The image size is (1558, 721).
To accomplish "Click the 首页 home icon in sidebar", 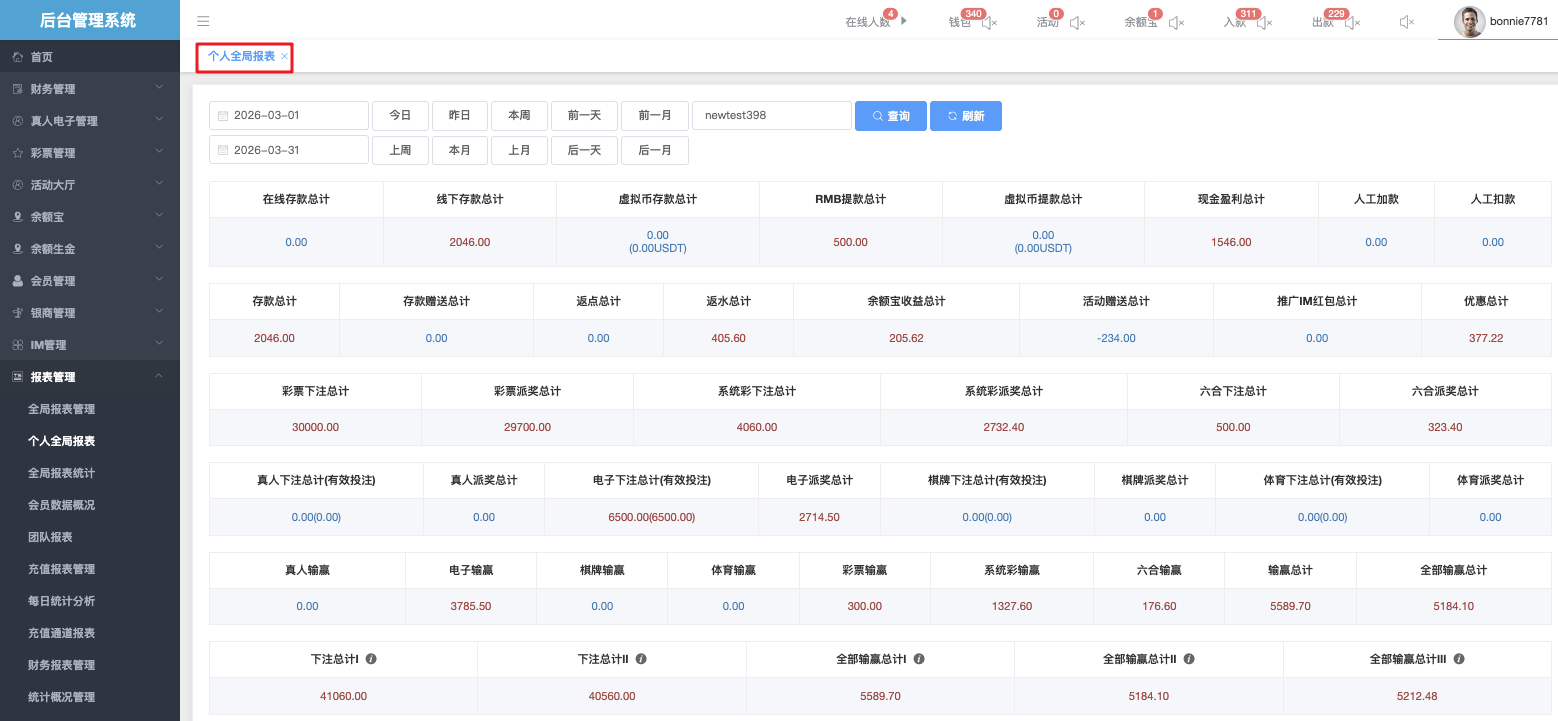I will point(17,57).
